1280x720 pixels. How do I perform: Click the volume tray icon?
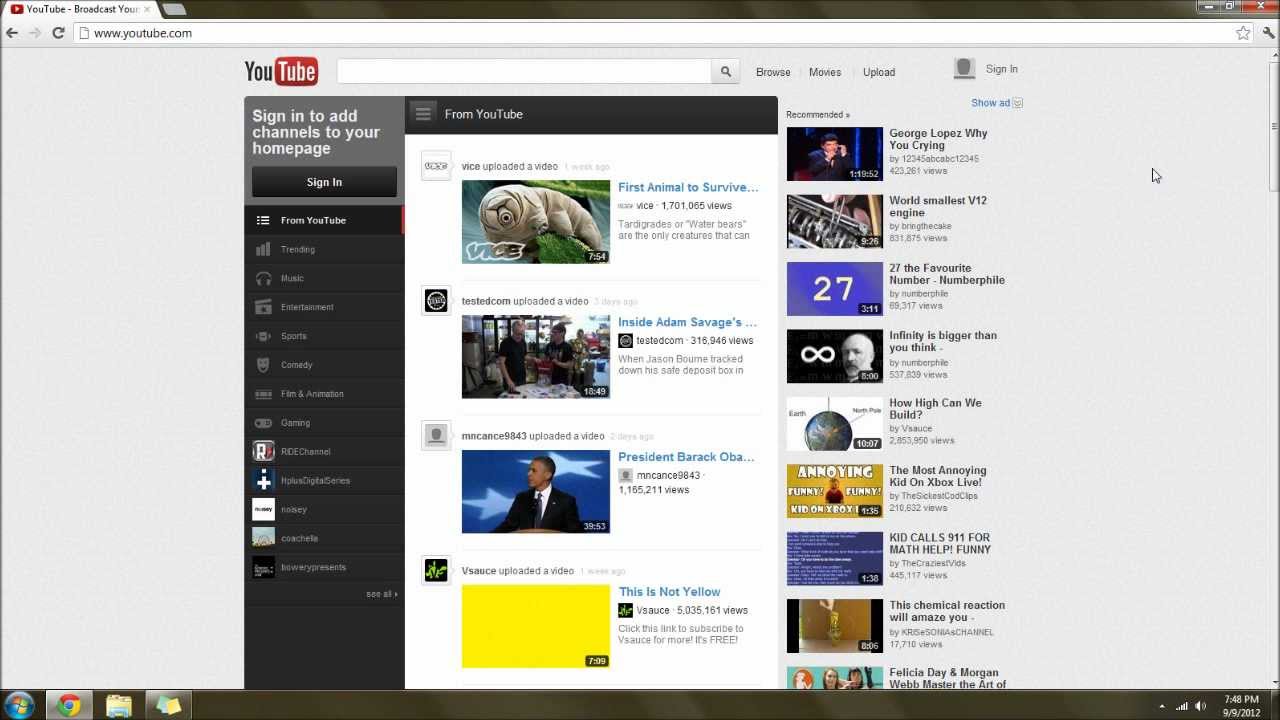1200,706
